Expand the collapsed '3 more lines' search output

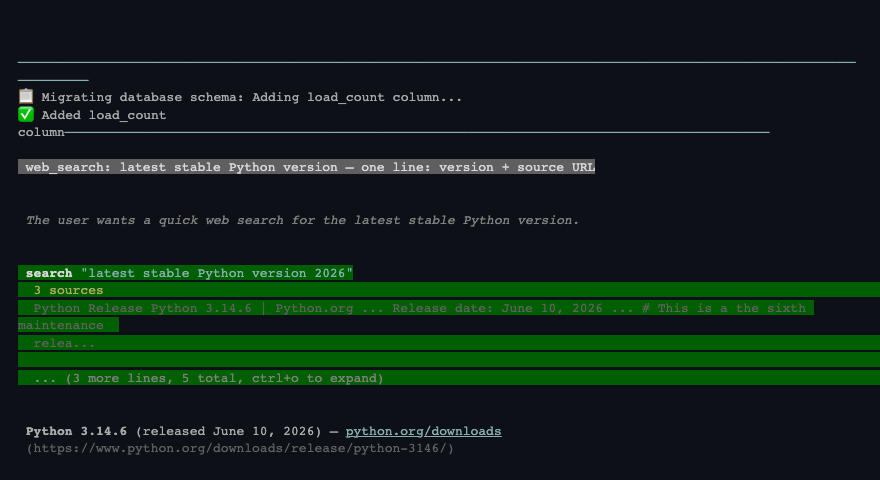point(209,378)
